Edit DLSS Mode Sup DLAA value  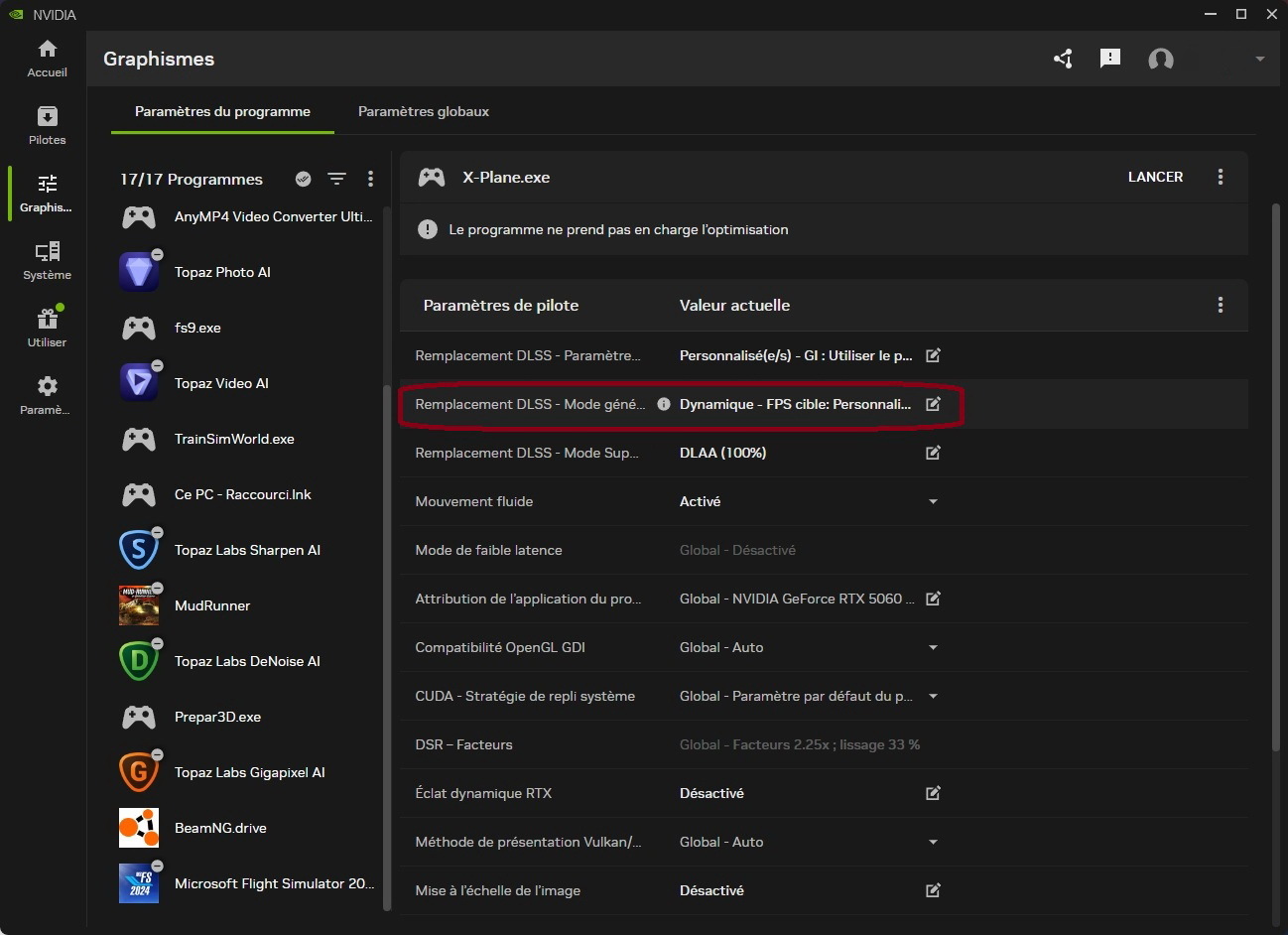point(933,453)
